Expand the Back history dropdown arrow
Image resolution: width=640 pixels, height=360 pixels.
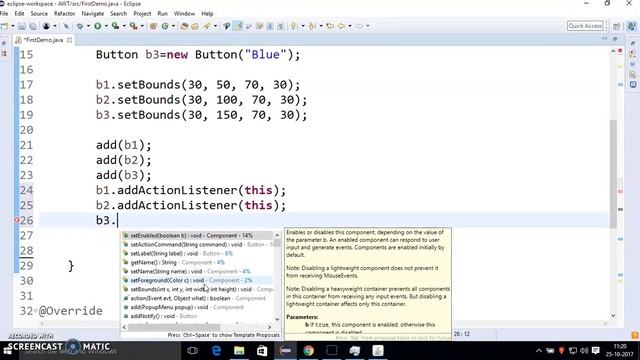coord(350,26)
